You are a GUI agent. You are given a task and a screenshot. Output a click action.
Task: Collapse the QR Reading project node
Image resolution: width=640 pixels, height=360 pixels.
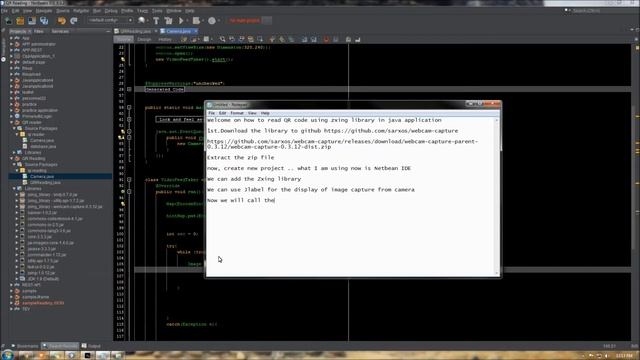click(x=11, y=158)
